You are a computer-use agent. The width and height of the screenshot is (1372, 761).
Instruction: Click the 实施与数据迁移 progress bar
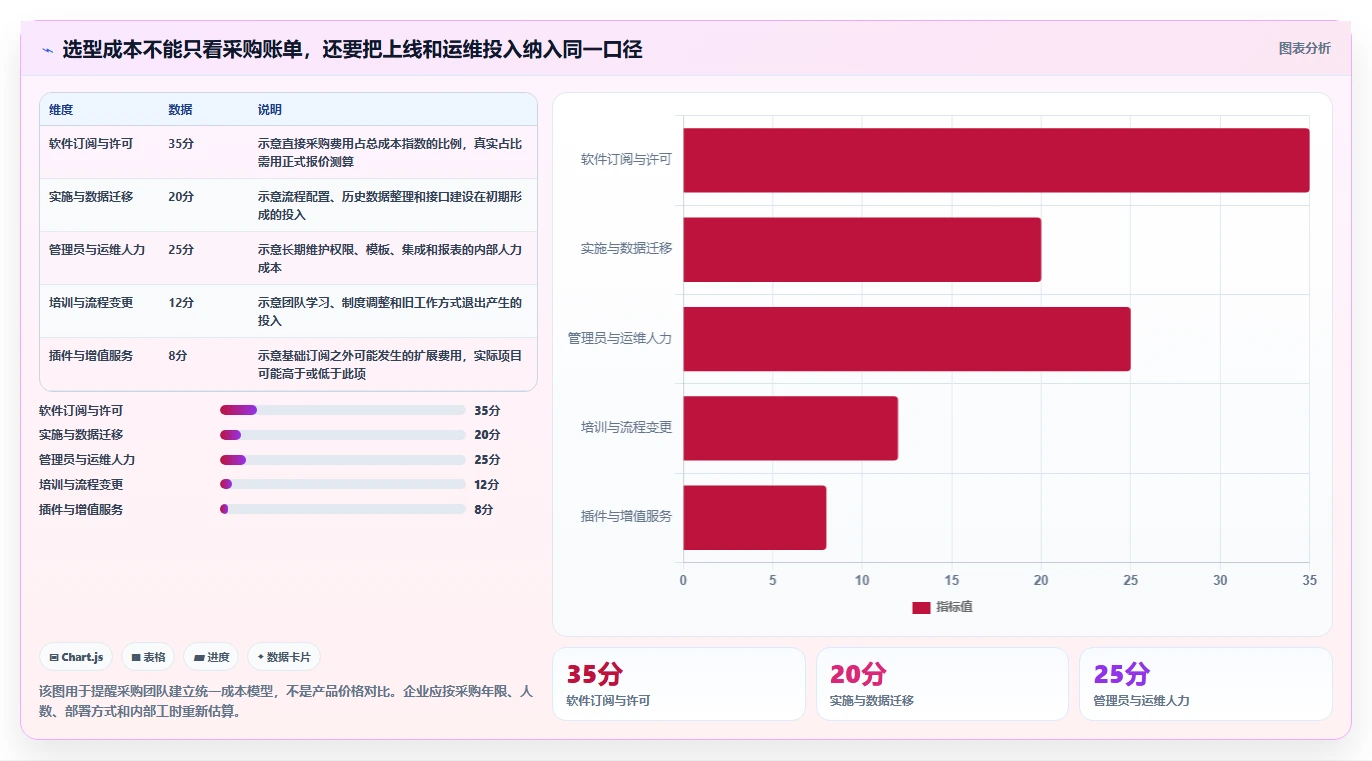(342, 435)
